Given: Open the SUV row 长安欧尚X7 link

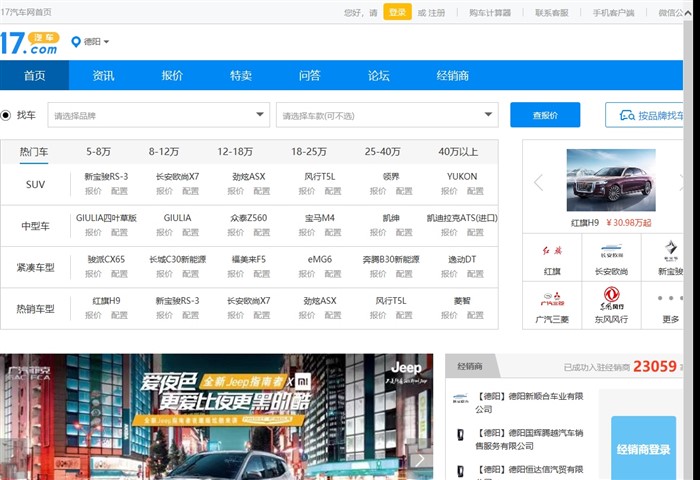Looking at the screenshot, I should point(177,176).
